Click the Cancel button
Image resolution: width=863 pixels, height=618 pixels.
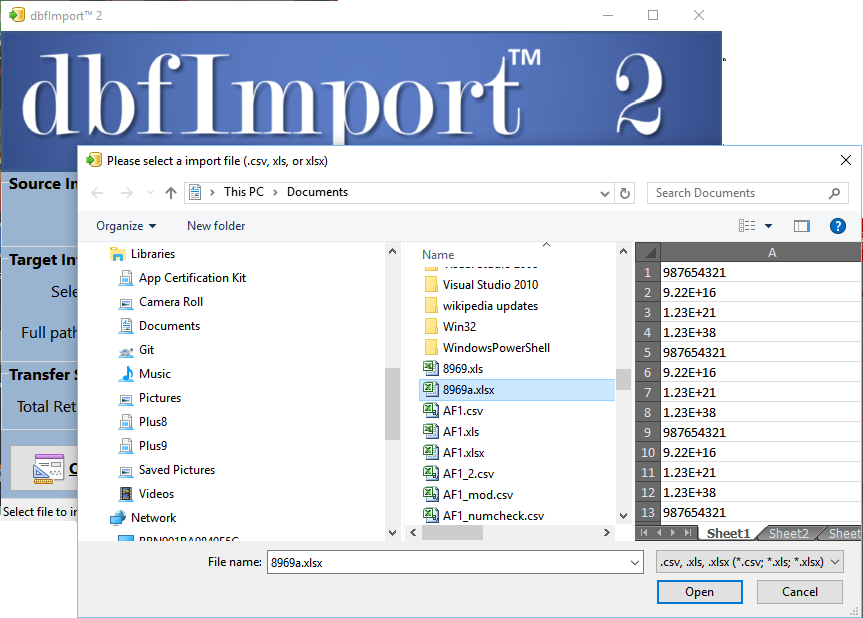(800, 592)
